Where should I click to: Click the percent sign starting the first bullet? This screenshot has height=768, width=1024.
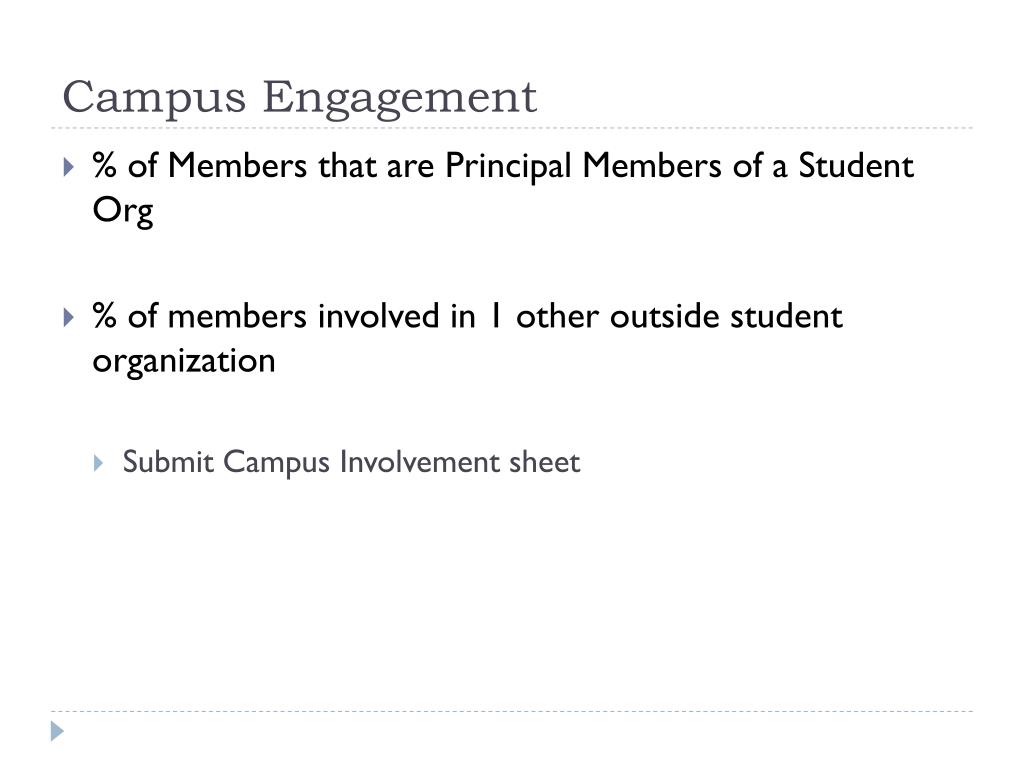point(104,165)
